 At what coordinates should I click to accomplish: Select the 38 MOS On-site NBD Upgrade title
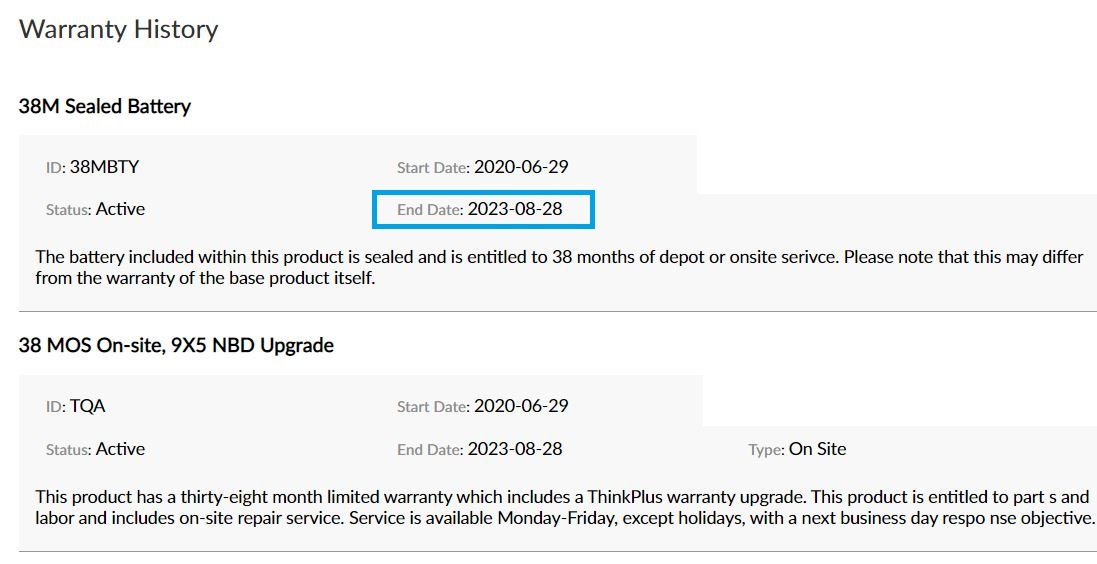176,346
